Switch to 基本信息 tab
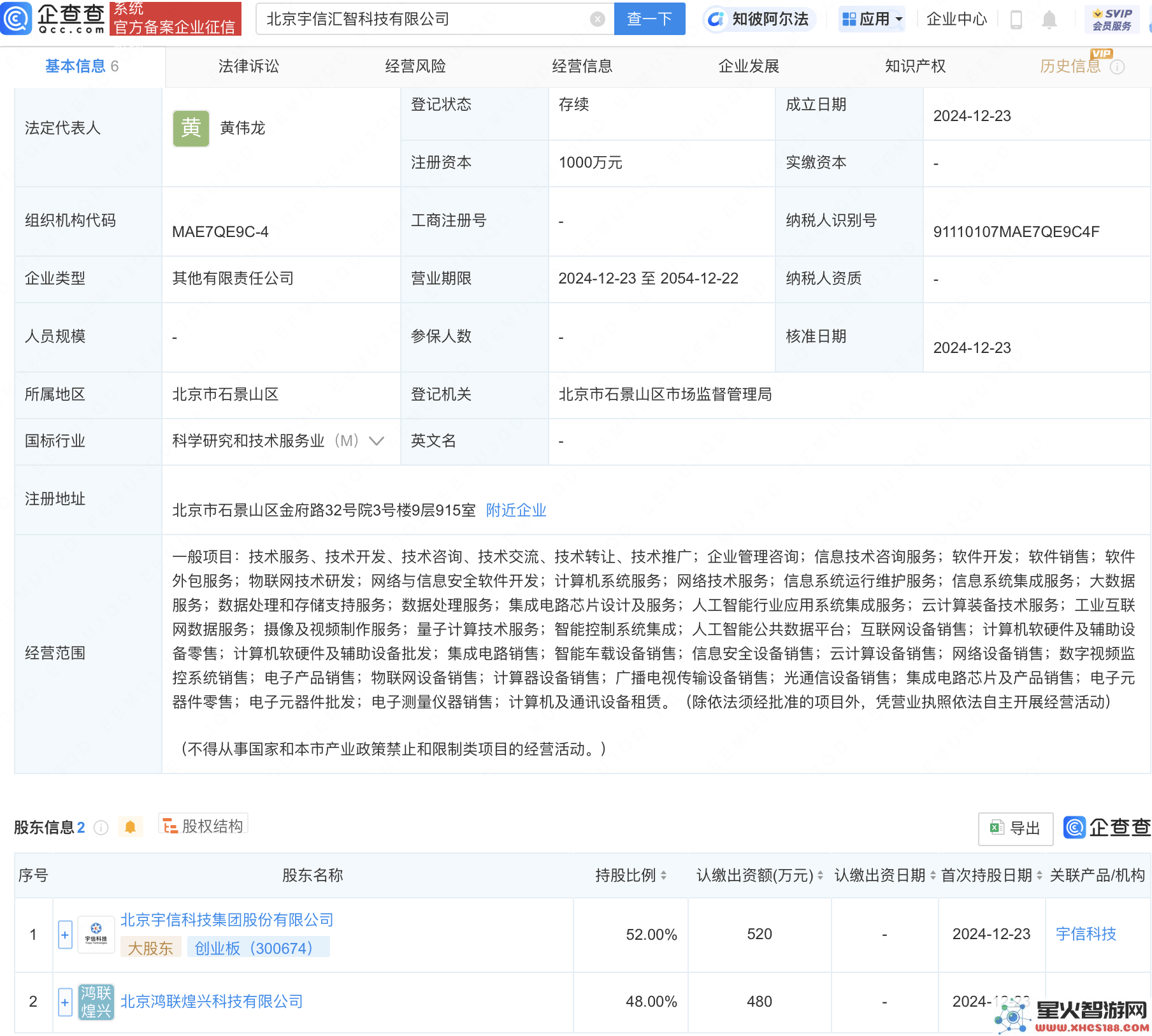This screenshot has height=1036, width=1152. click(x=82, y=66)
